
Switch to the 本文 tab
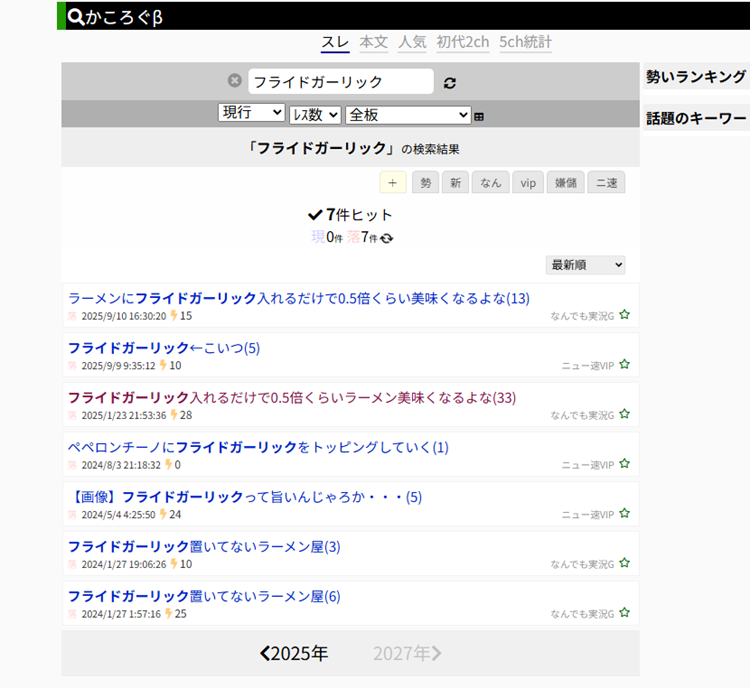pyautogui.click(x=373, y=42)
